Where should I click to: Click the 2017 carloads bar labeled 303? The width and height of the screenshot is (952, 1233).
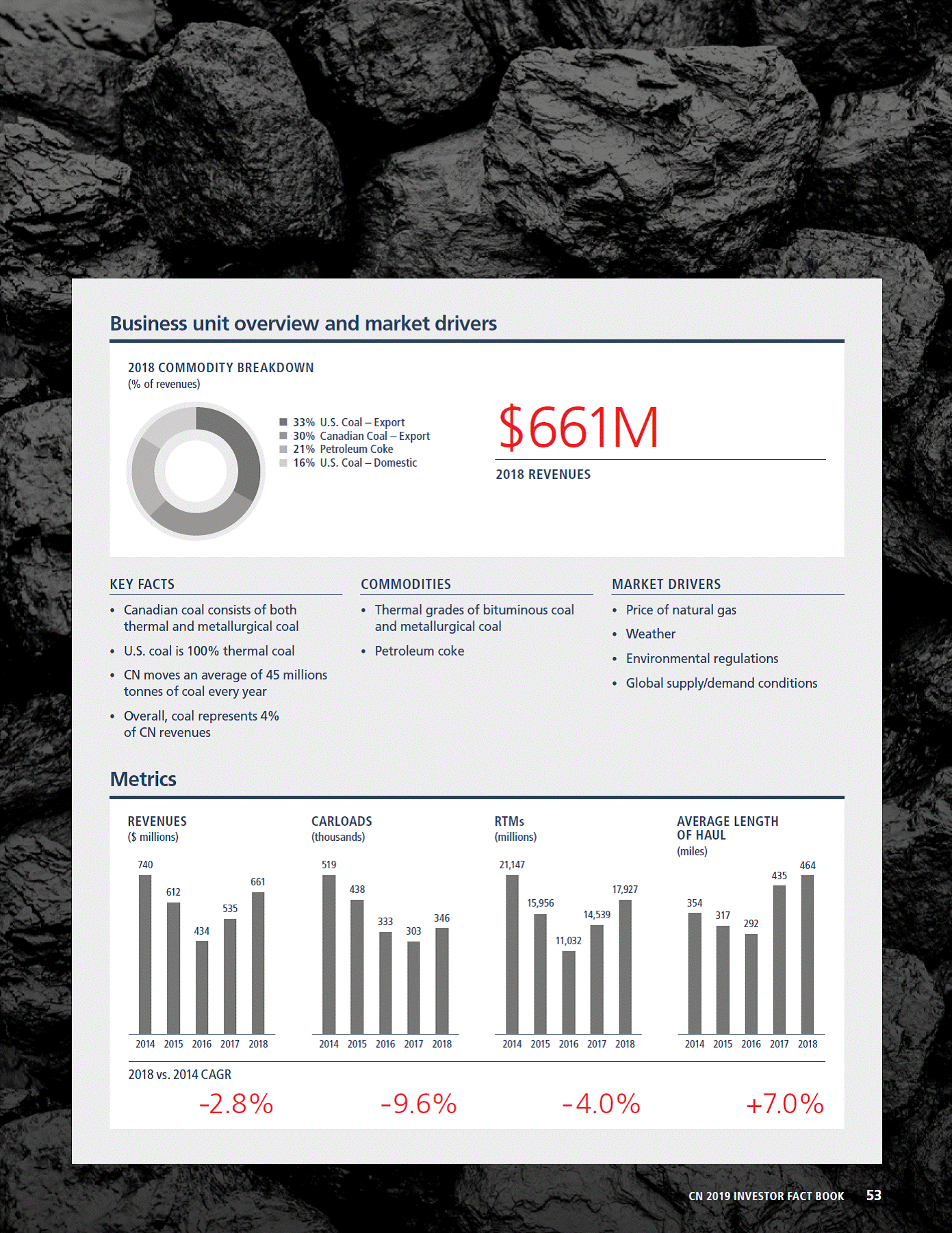click(x=413, y=988)
